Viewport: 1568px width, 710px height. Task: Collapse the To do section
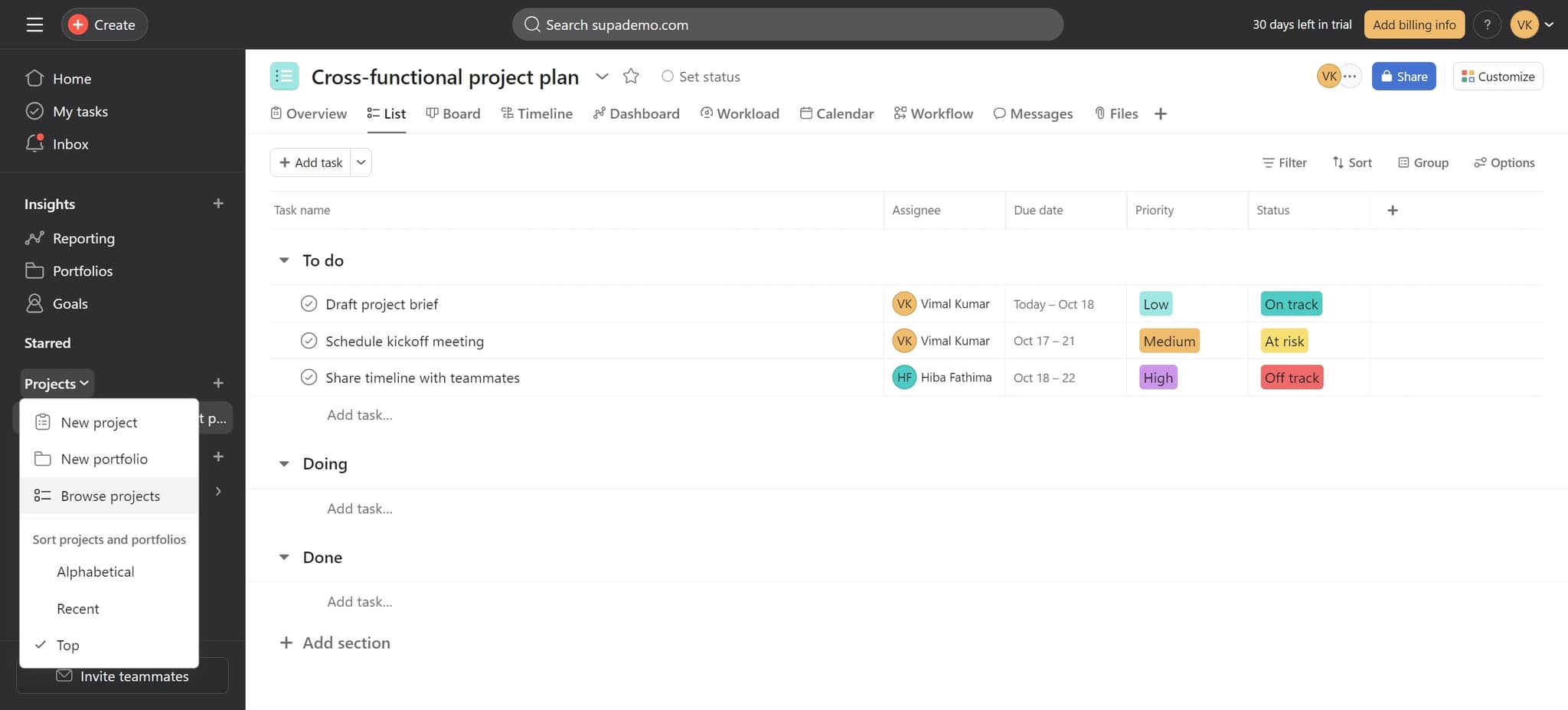284,260
